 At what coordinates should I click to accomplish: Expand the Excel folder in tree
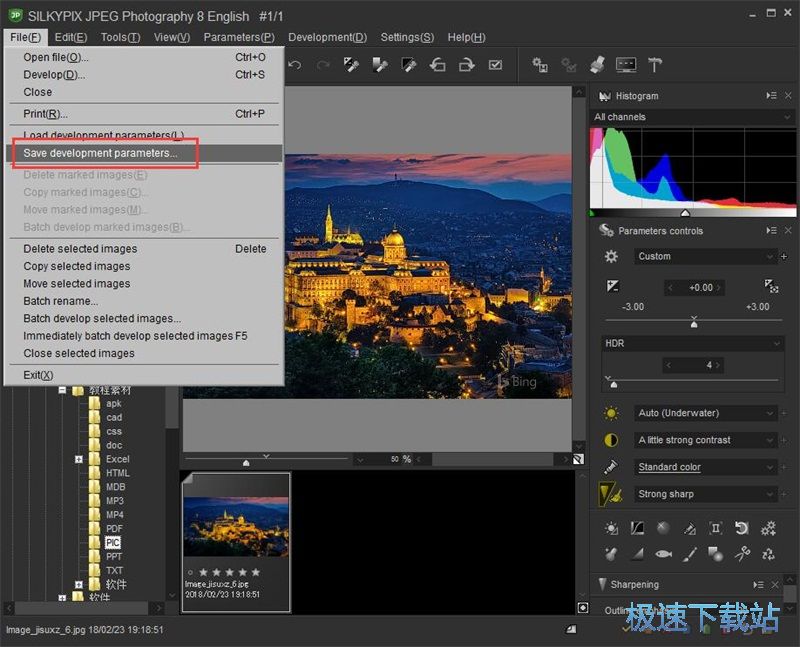[x=79, y=459]
